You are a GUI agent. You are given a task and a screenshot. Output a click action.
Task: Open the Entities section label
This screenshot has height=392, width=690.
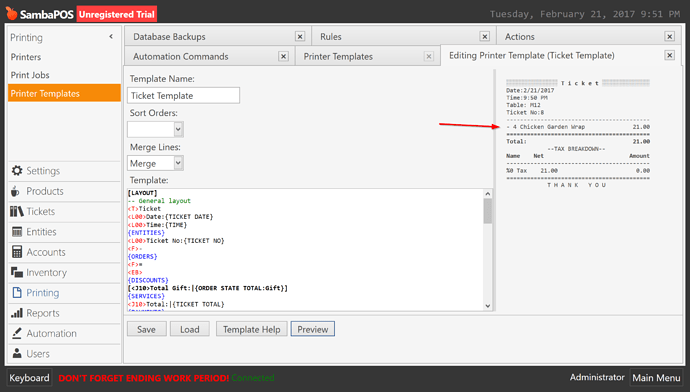[x=41, y=231]
